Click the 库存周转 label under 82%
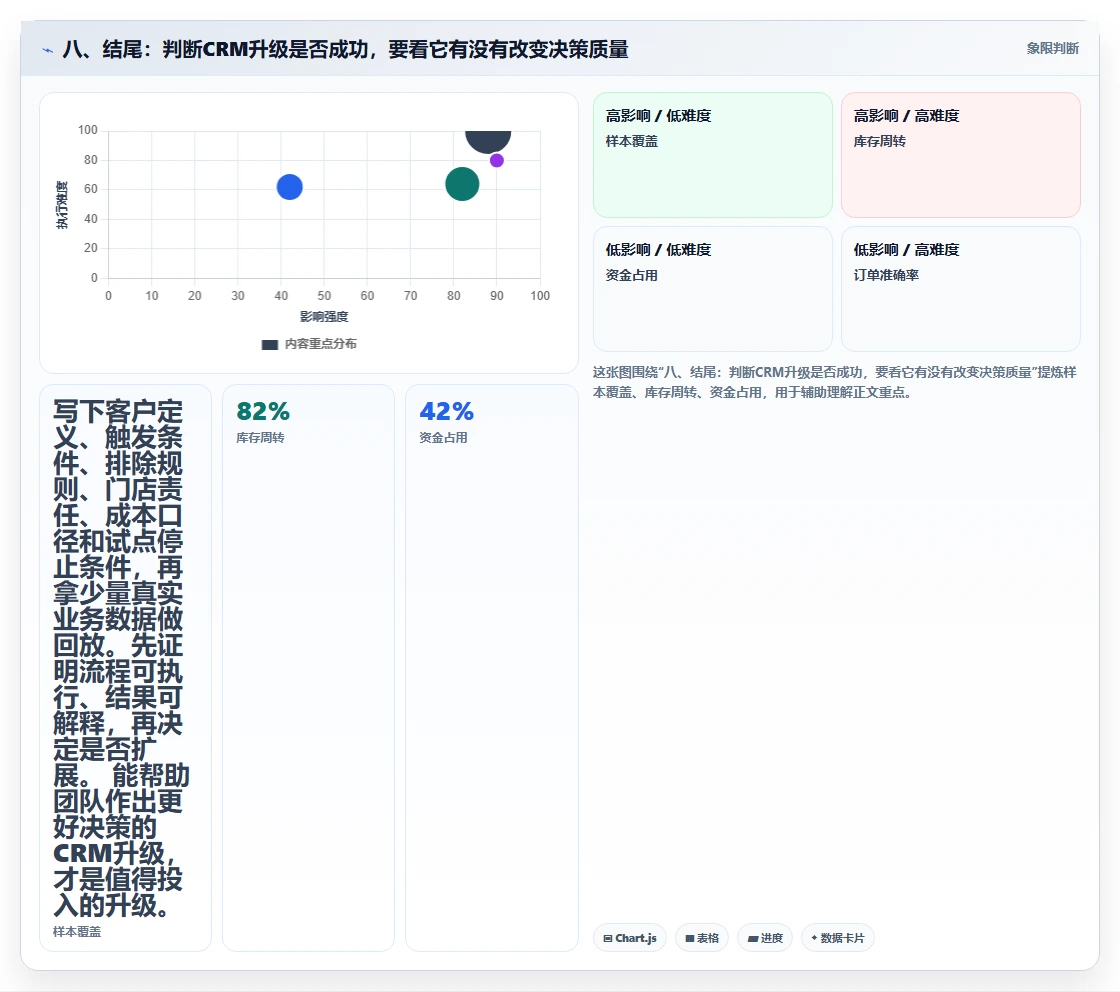 260,438
